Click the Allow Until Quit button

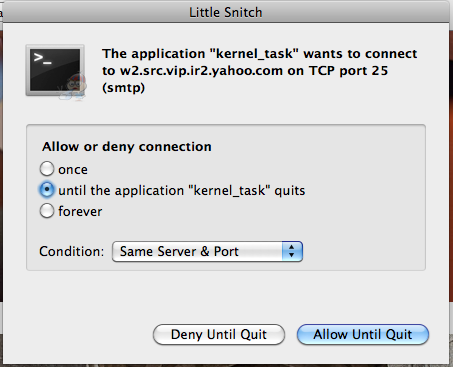363,334
